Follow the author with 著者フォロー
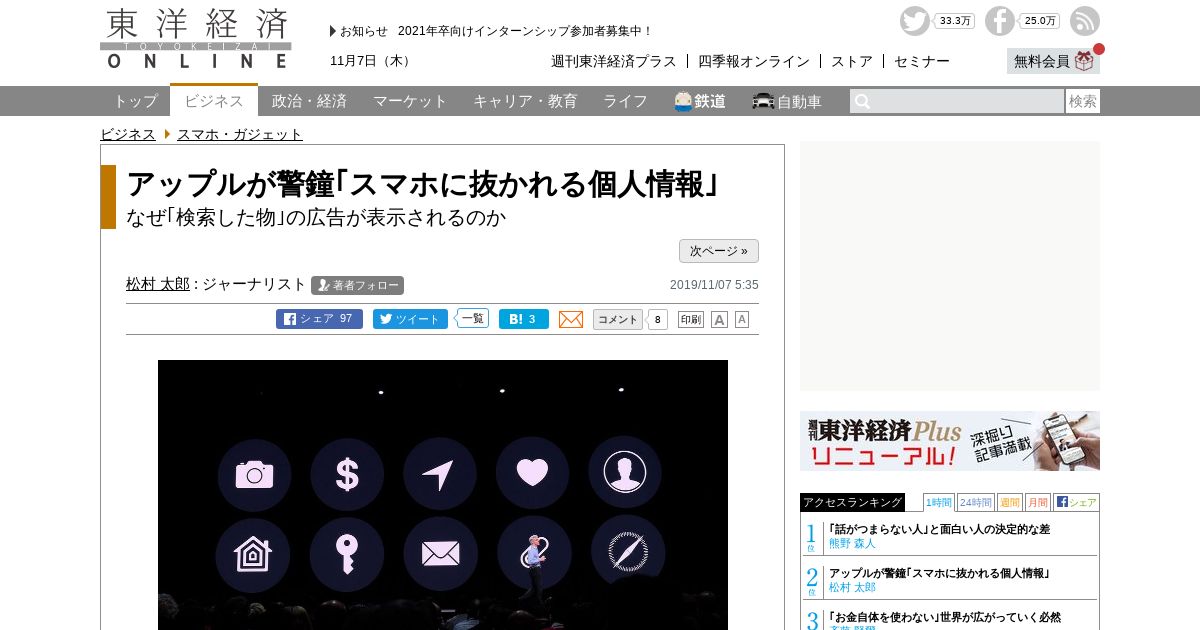This screenshot has width=1200, height=630. [357, 285]
